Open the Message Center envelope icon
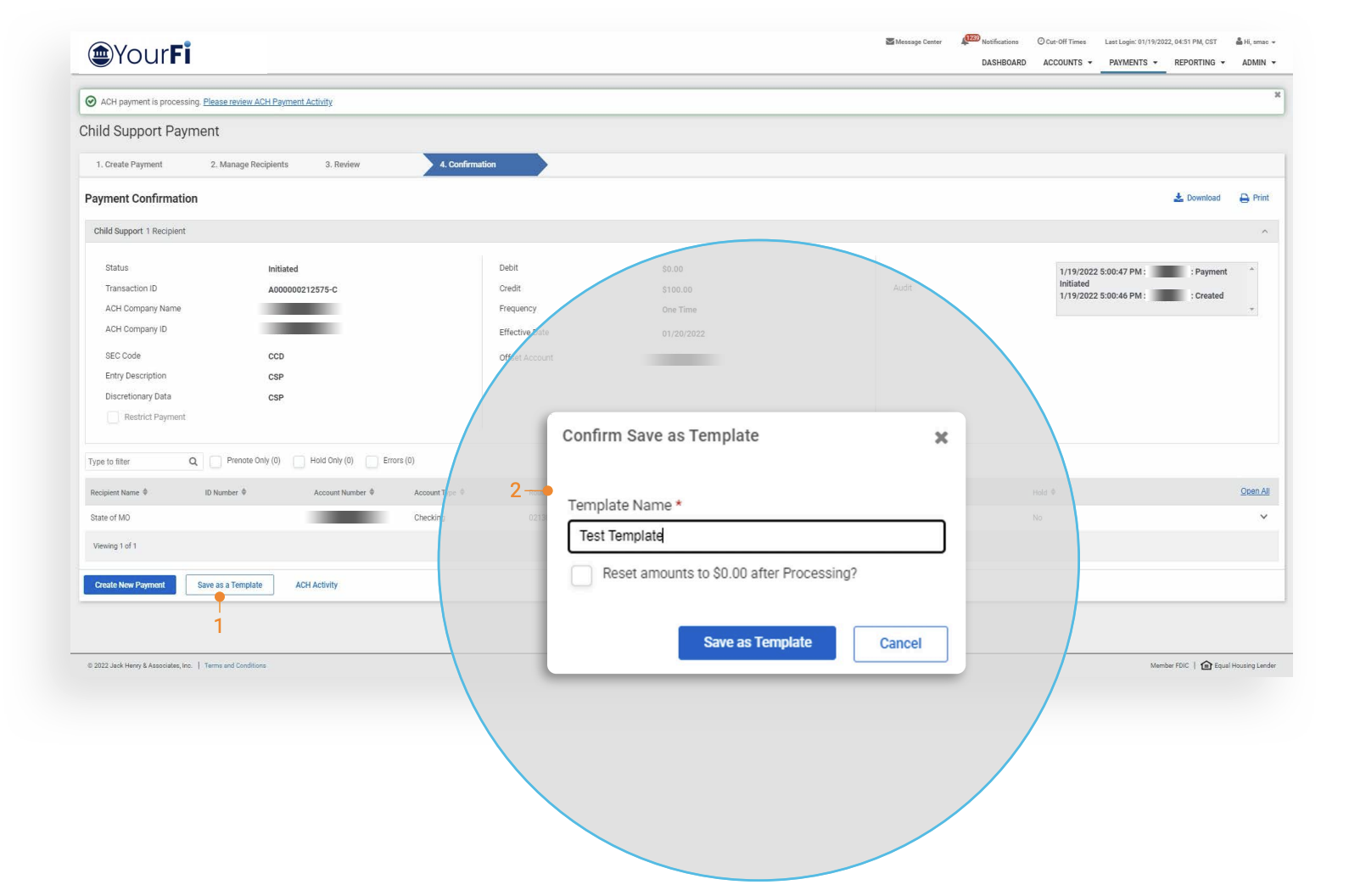 tap(889, 42)
